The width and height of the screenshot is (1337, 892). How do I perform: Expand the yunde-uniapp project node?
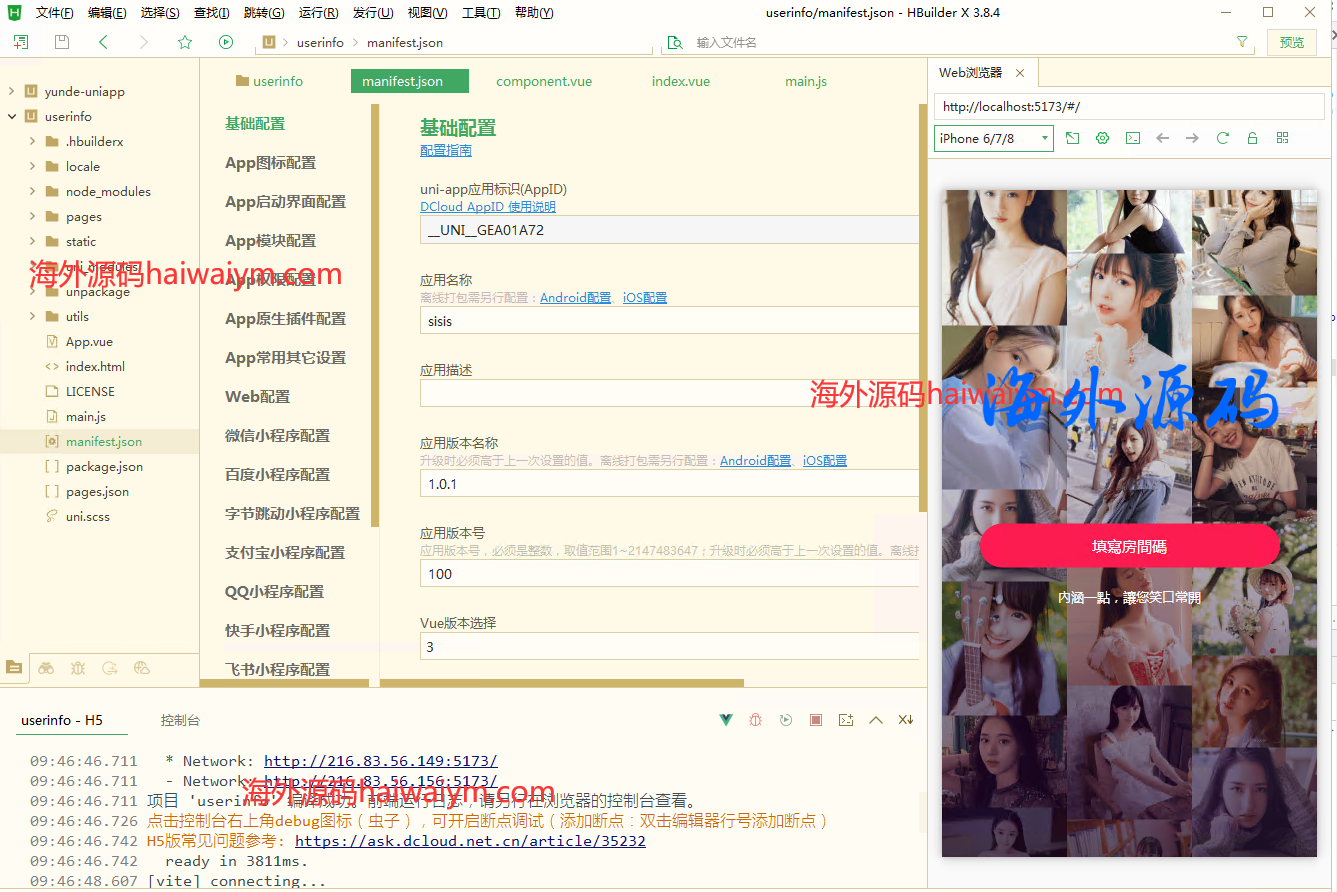click(x=12, y=92)
